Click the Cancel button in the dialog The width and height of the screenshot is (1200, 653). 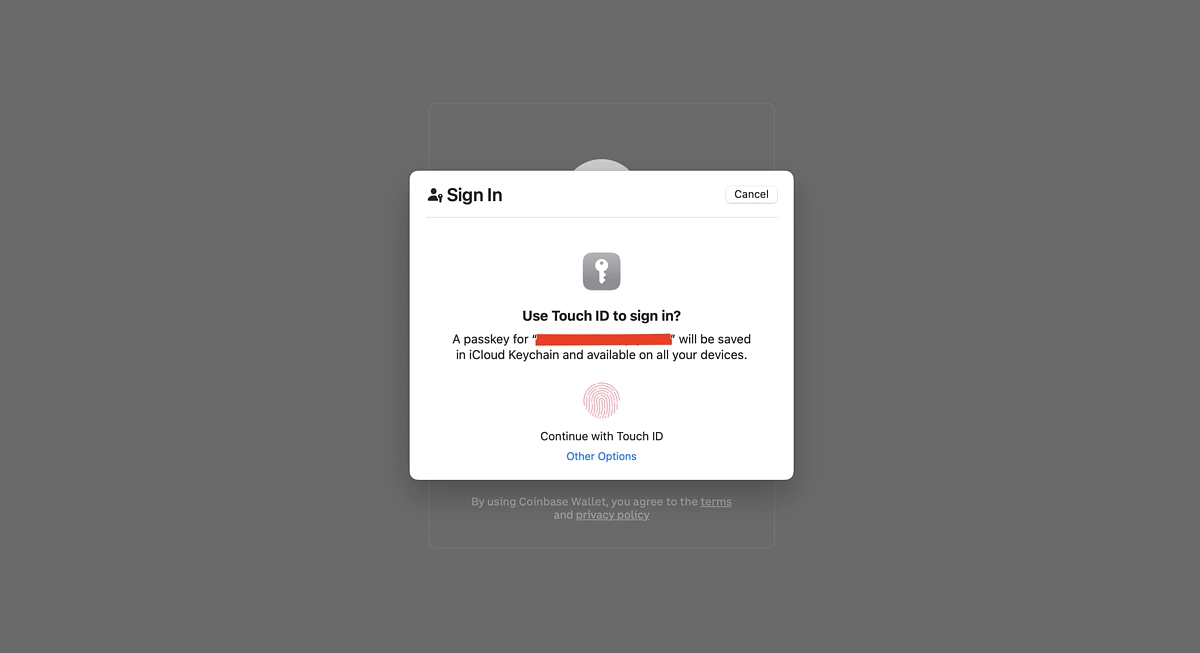coord(751,194)
